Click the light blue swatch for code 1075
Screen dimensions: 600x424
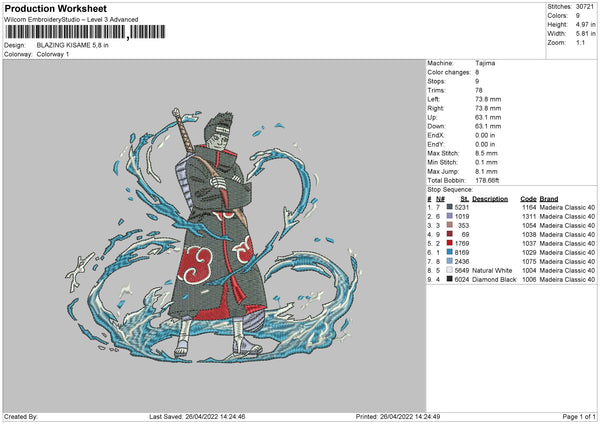(450, 261)
